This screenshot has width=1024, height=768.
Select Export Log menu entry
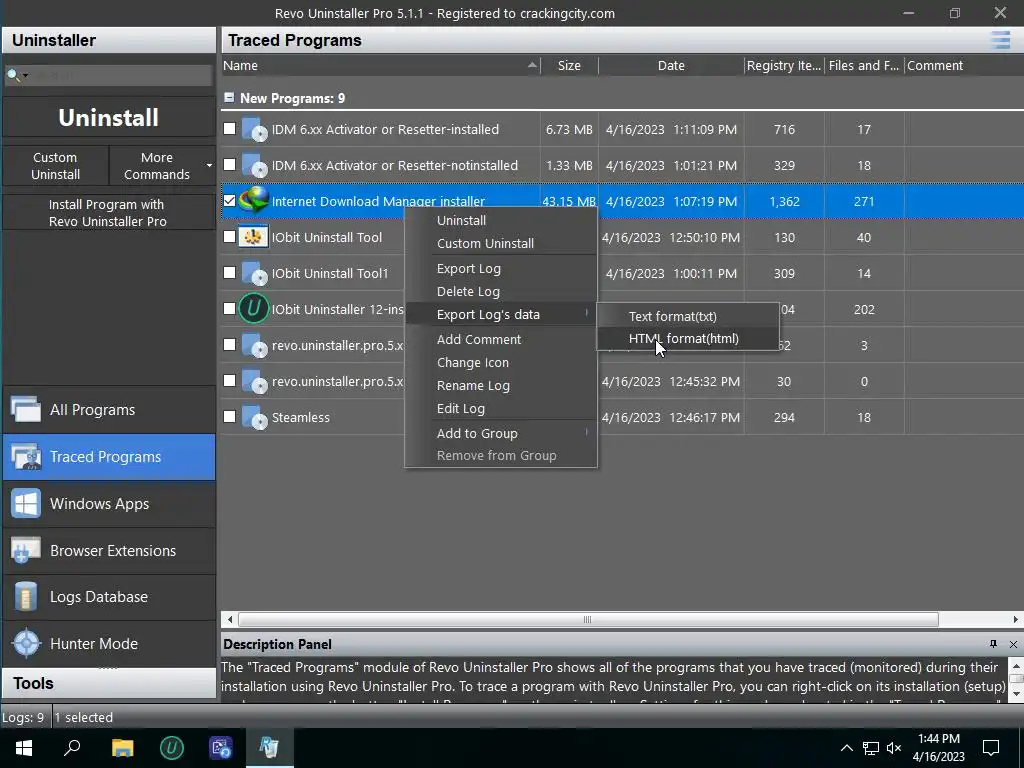(x=501, y=269)
